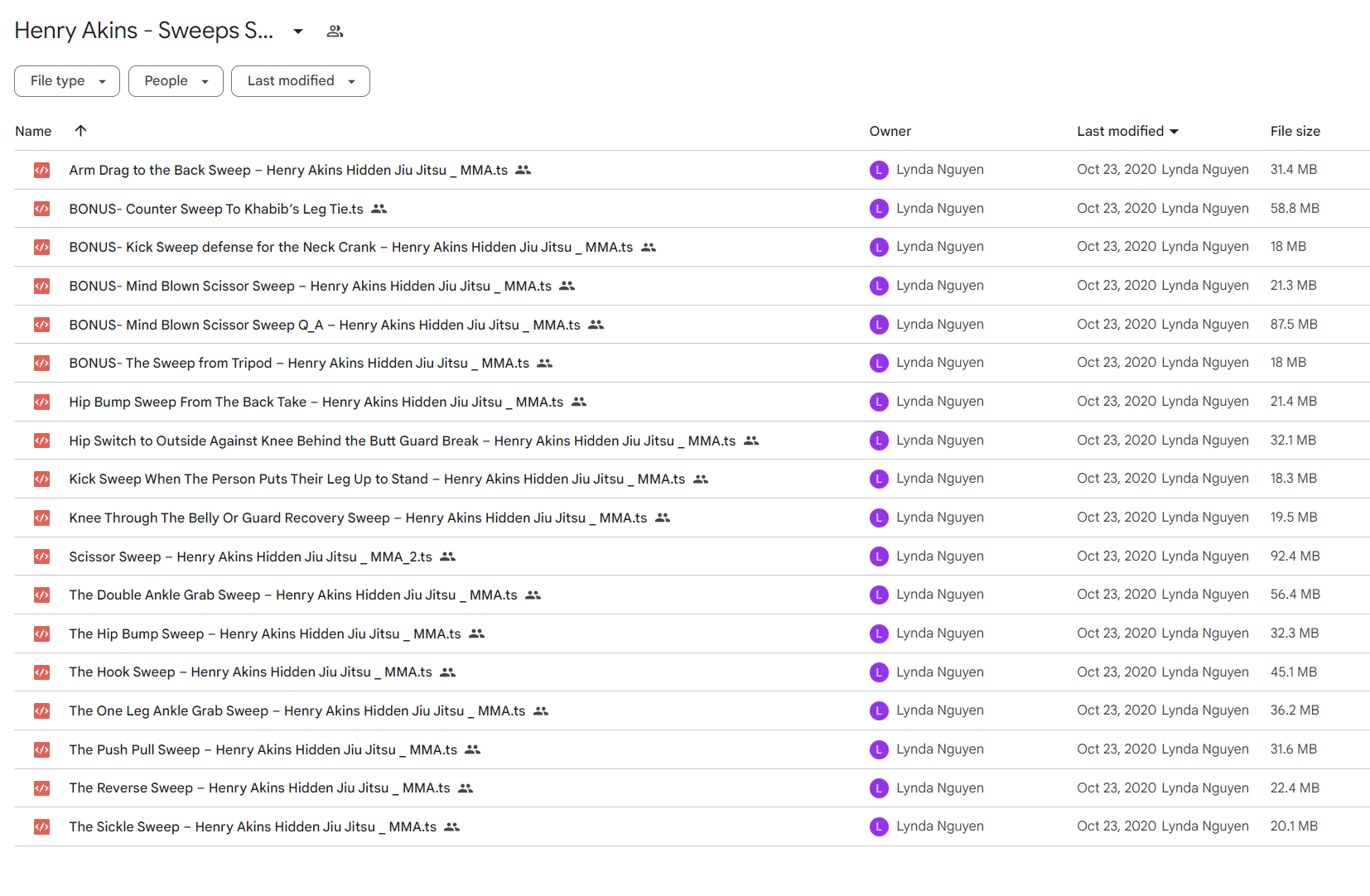Screen dimensions: 1370x896
Task: Click Oct 23, 2020 date in The Hook Sweep row
Action: [1117, 672]
